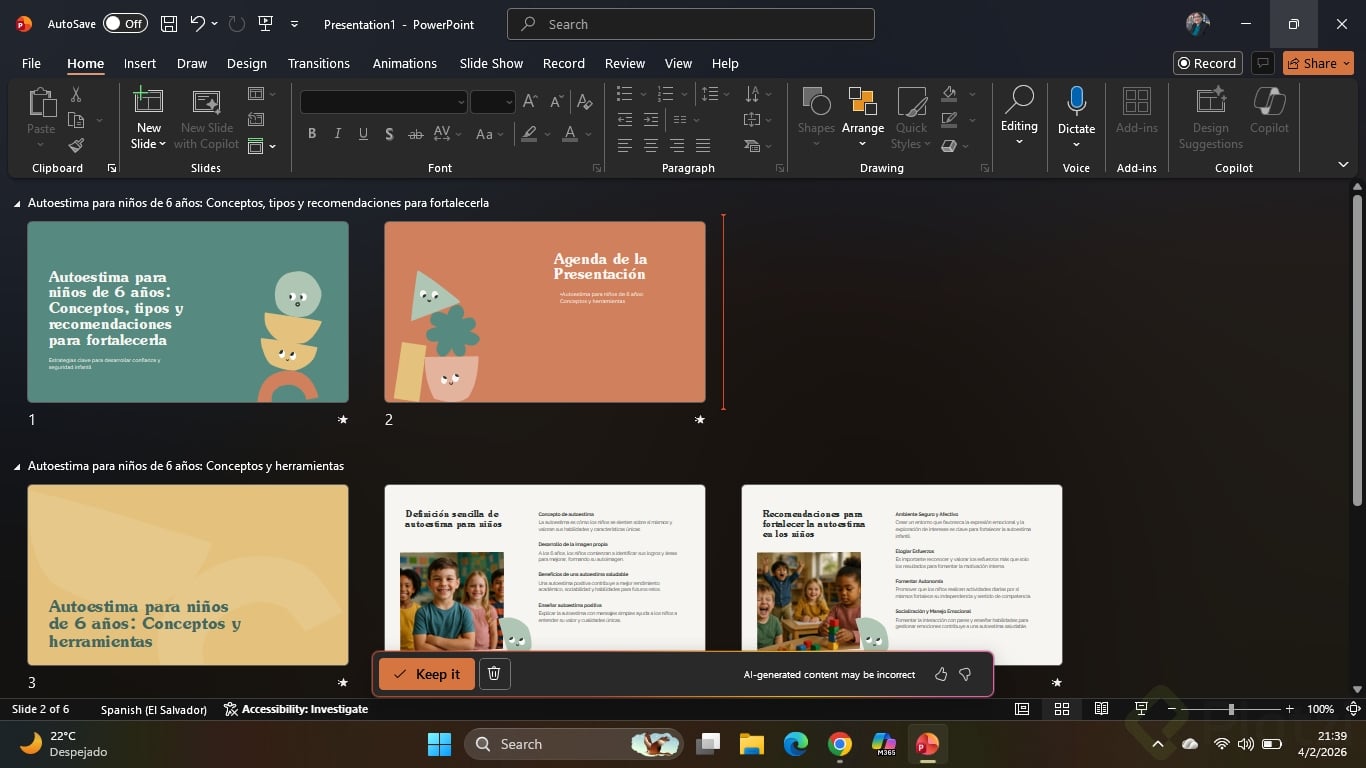
Task: Click the Save icon in title bar
Action: [169, 24]
